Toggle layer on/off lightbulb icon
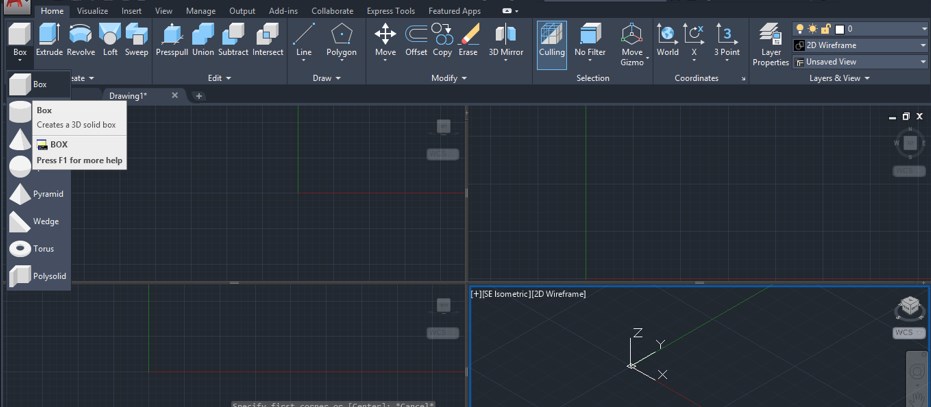This screenshot has height=407, width=931. pyautogui.click(x=800, y=29)
